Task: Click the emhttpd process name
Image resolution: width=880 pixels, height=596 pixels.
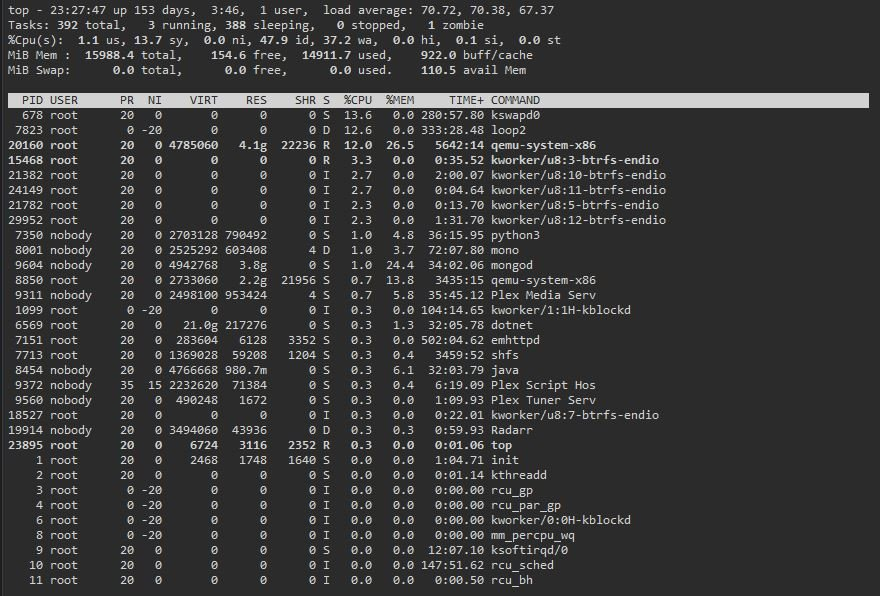Action: 515,340
